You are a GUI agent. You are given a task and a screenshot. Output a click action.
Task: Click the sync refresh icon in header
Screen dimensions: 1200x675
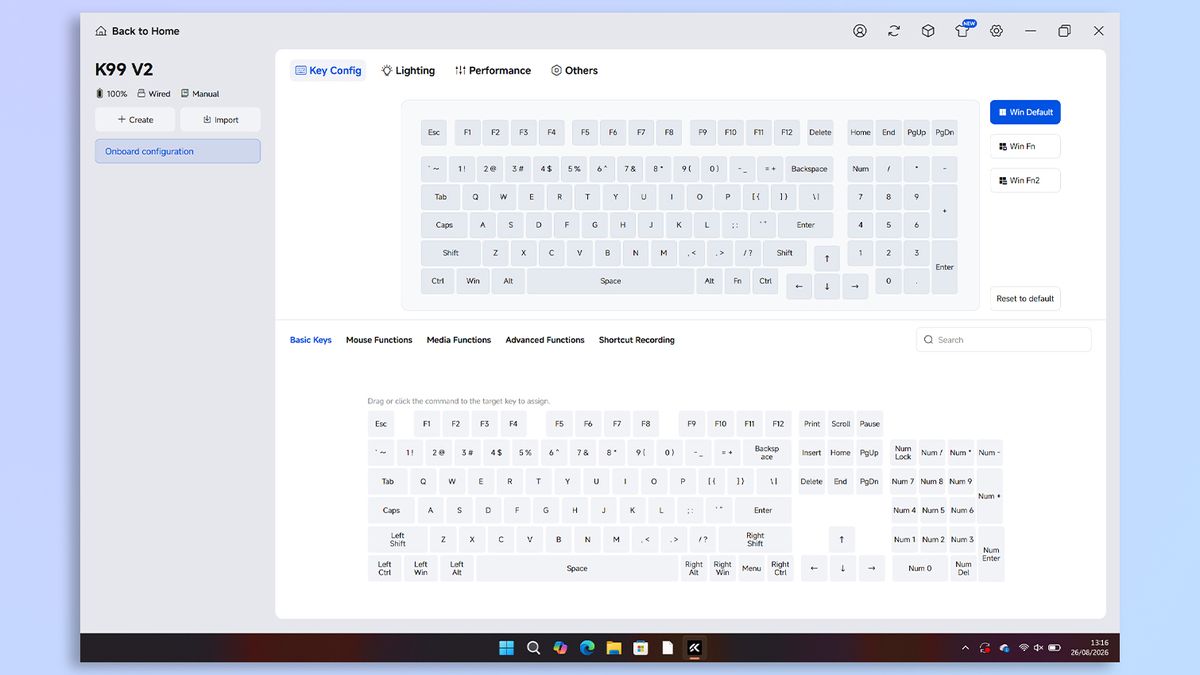click(894, 31)
